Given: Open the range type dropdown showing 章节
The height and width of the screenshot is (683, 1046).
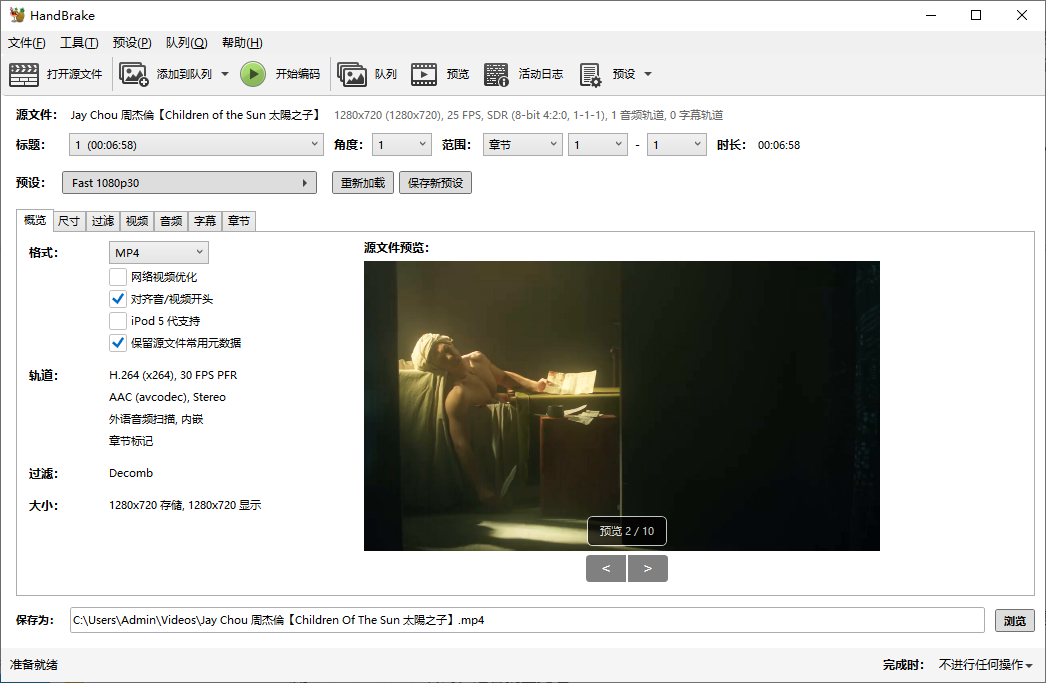Looking at the screenshot, I should point(522,145).
